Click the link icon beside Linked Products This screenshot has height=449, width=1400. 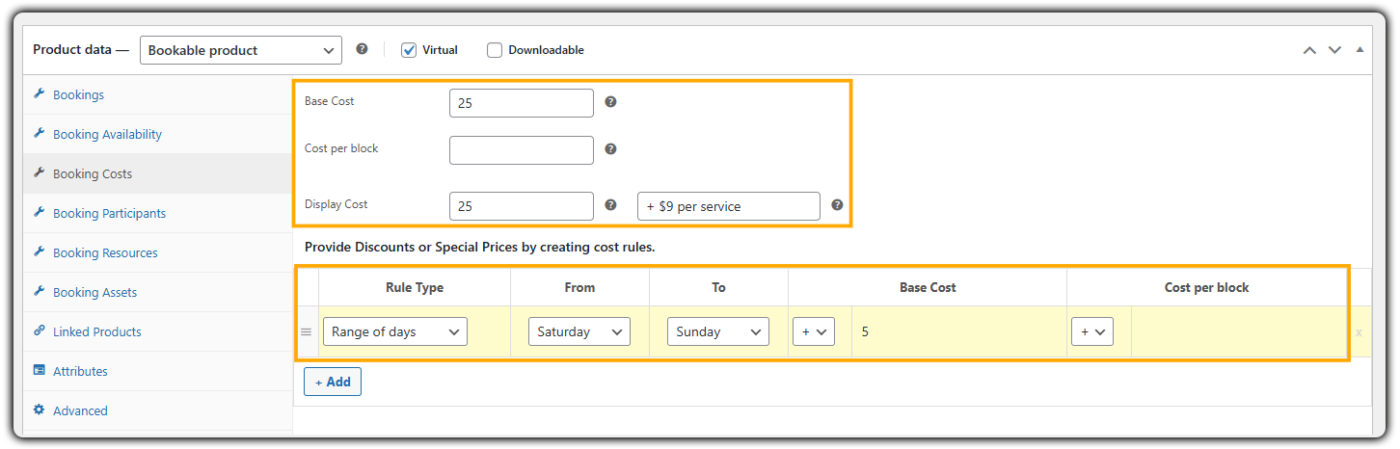[x=39, y=330]
